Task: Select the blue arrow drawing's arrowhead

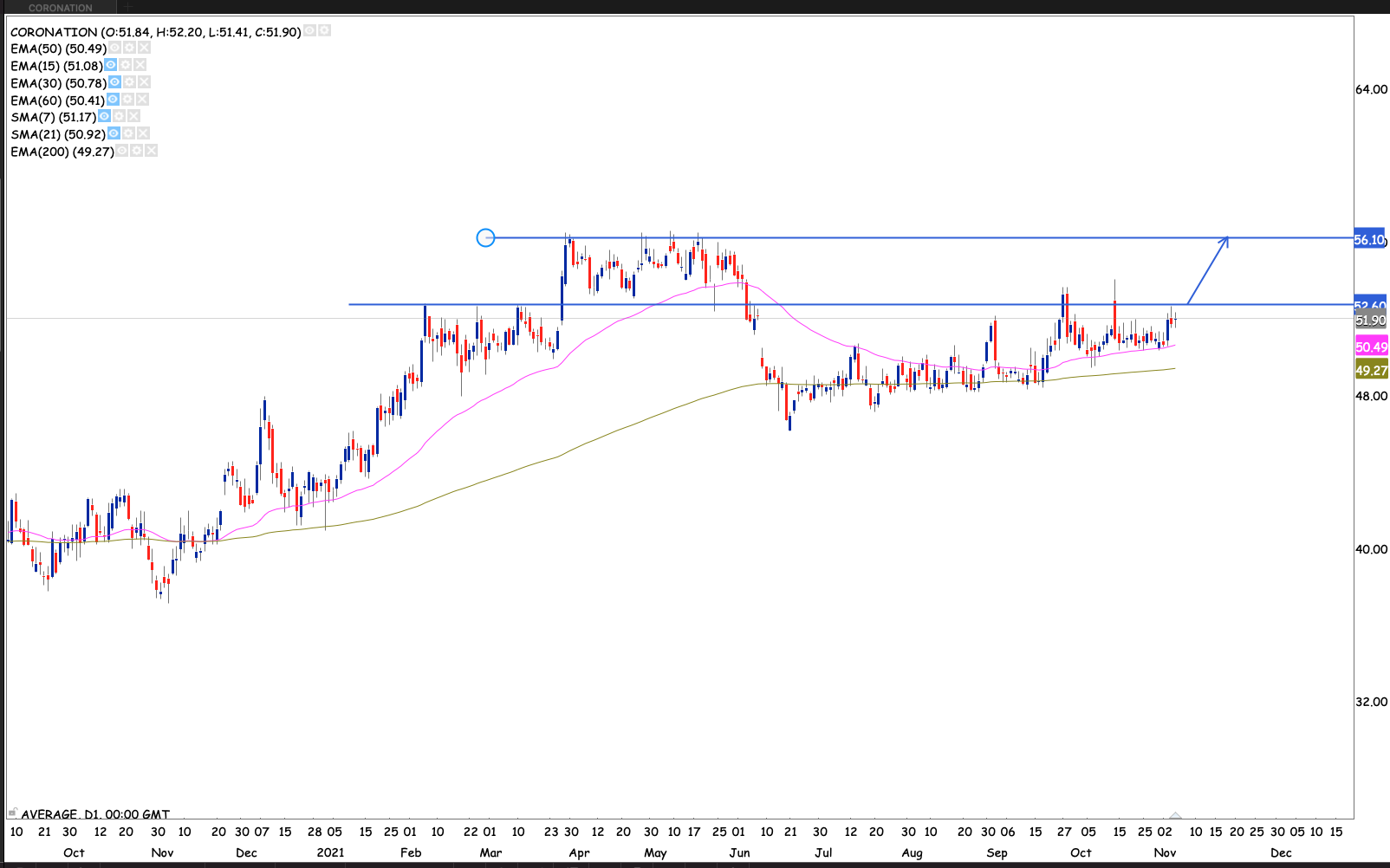Action: (1225, 240)
